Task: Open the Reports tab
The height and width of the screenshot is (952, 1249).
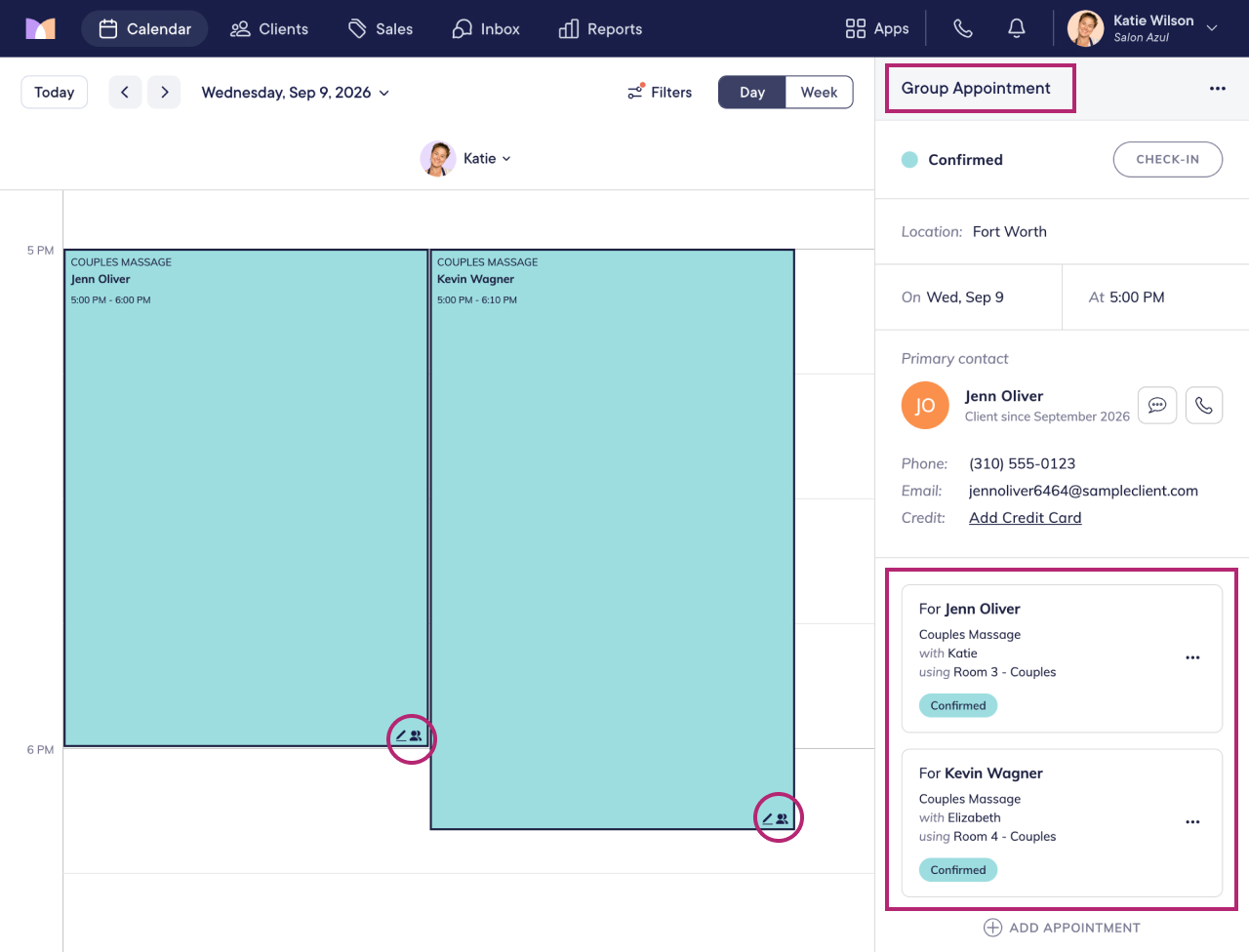Action: 600,28
